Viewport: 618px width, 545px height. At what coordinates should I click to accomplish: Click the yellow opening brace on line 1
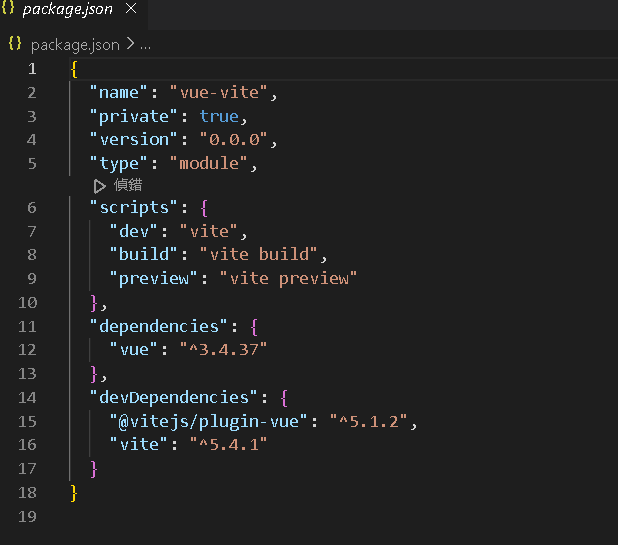74,69
